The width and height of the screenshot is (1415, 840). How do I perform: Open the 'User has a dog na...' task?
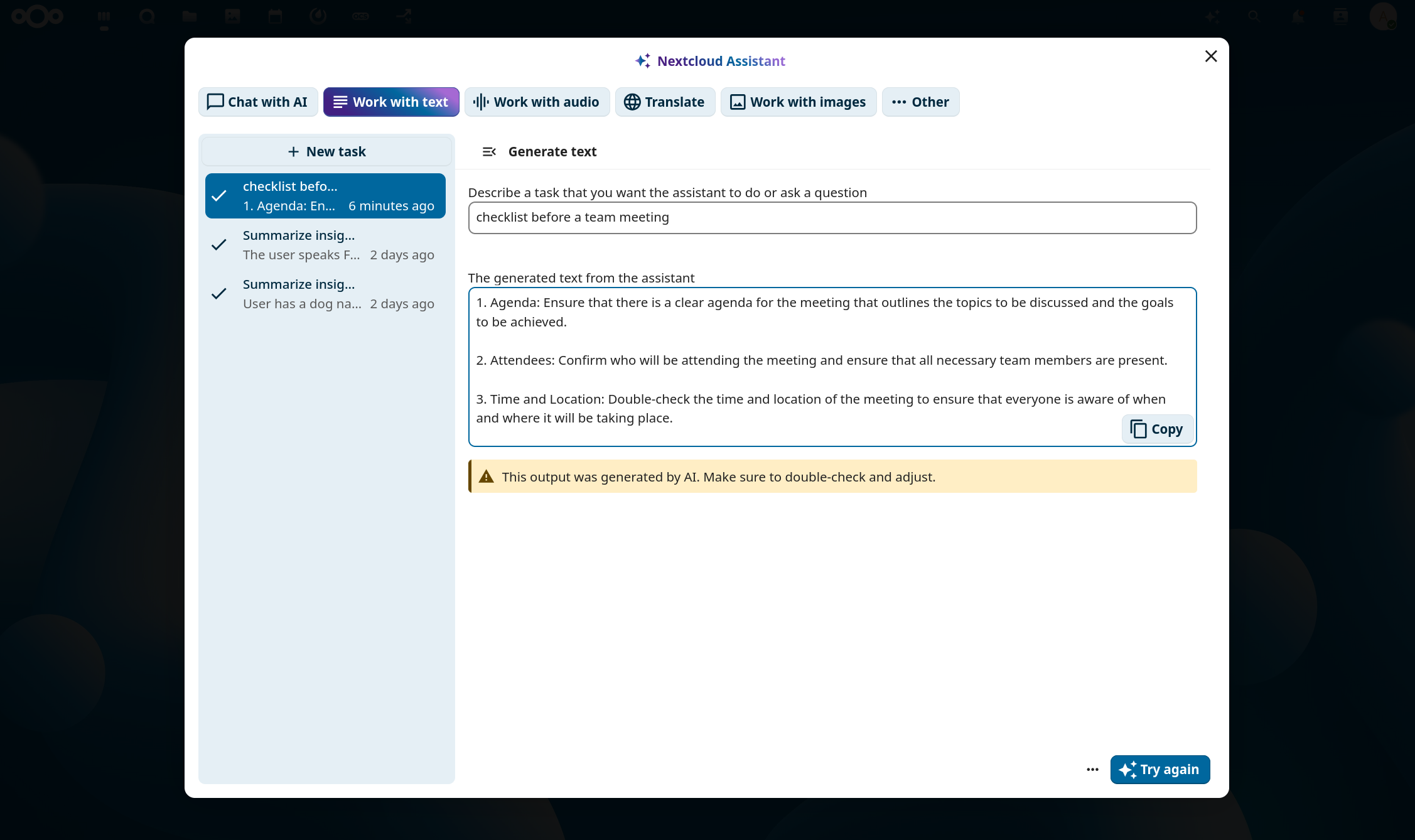[325, 294]
